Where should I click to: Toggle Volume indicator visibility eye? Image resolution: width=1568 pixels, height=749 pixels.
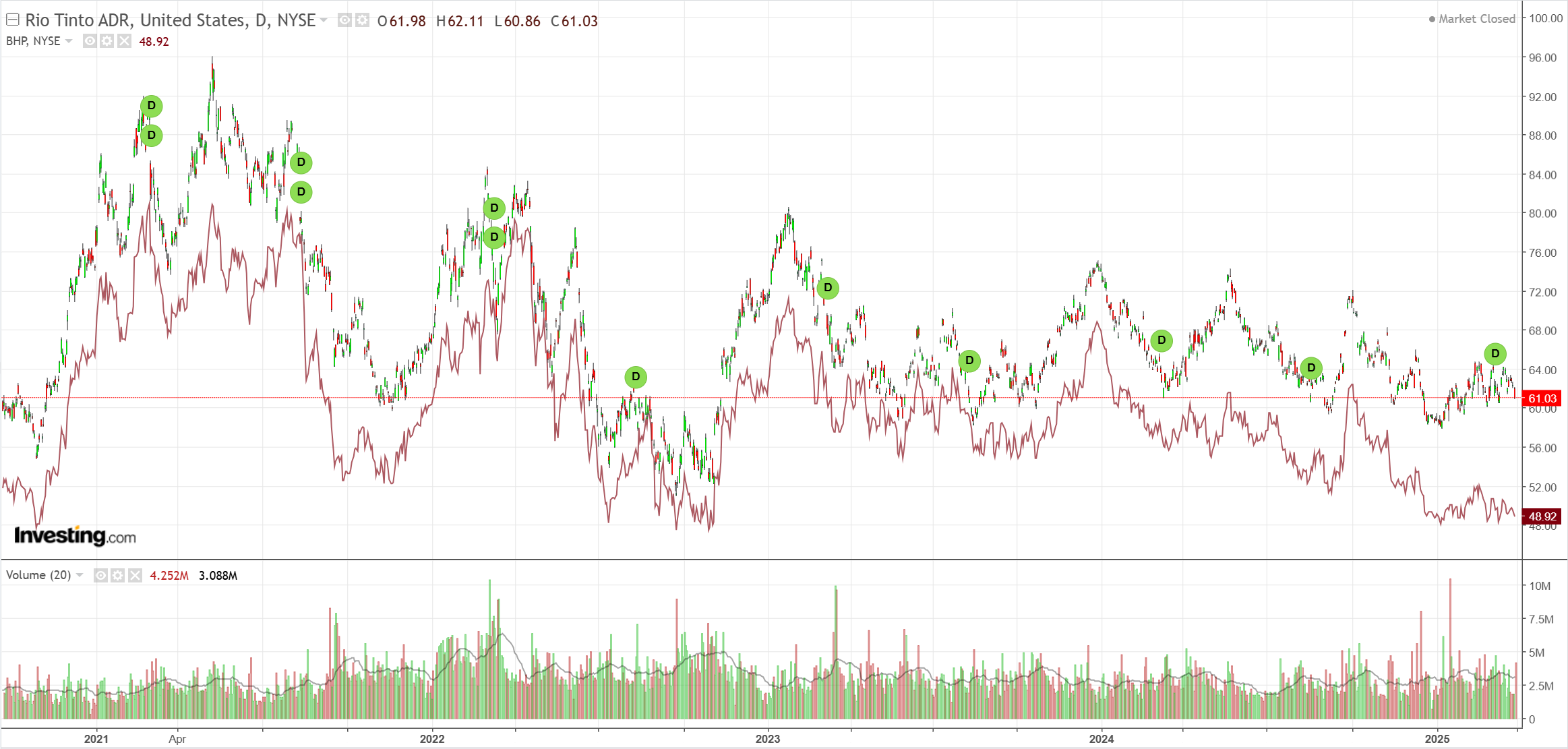100,575
